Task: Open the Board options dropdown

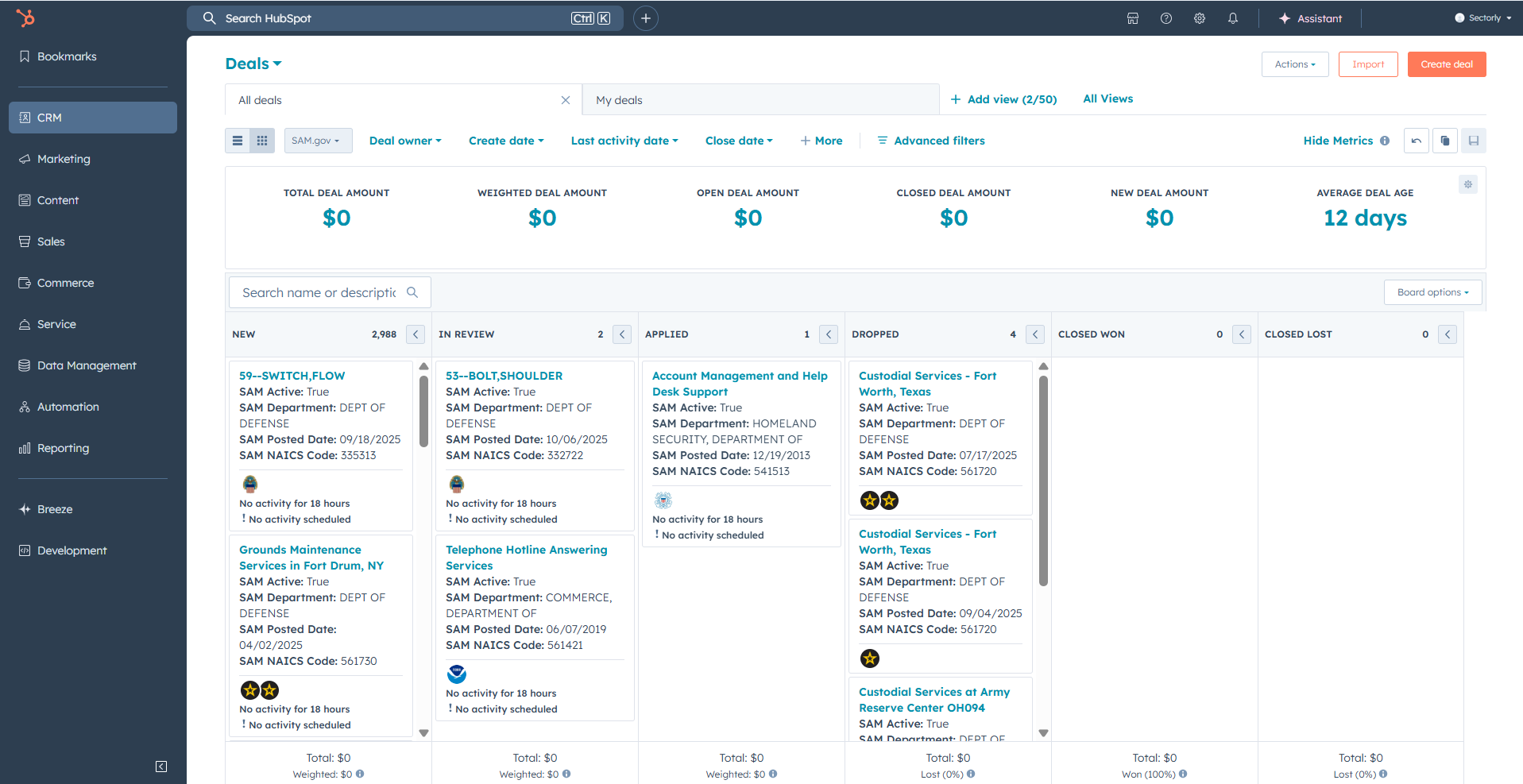Action: [1432, 292]
